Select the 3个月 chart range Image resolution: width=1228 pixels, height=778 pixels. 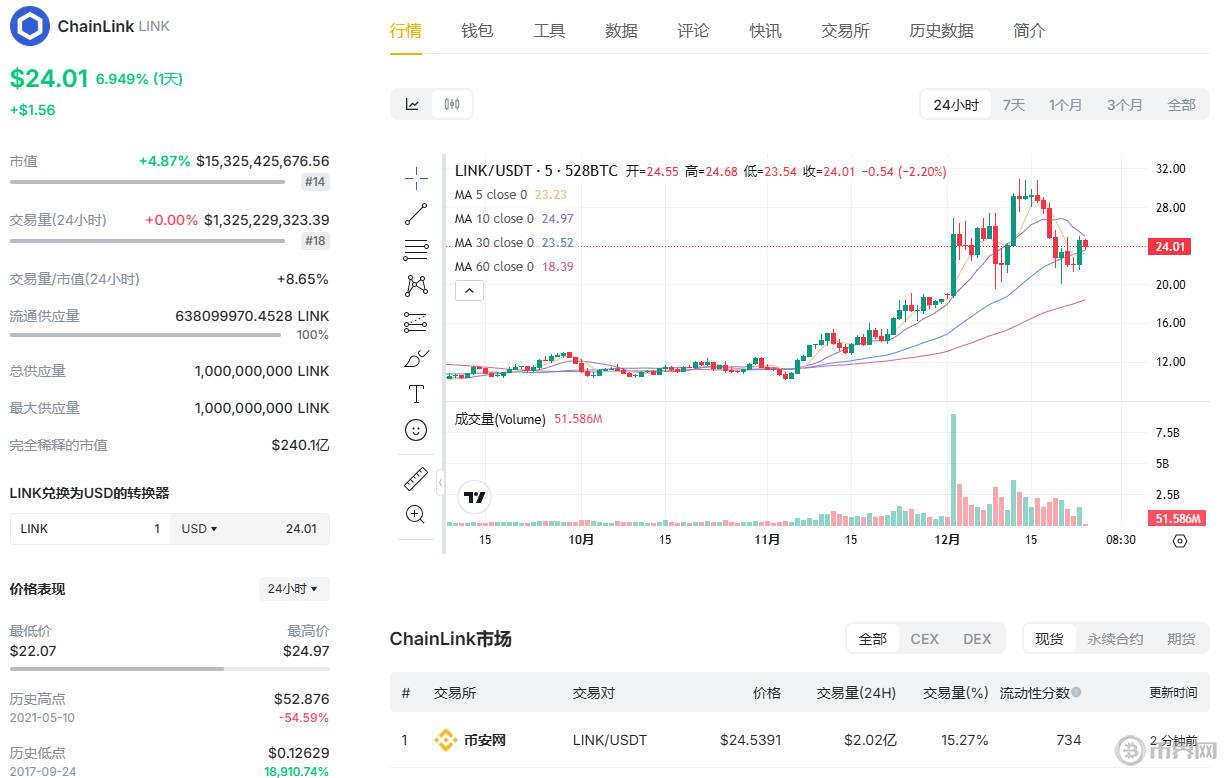pyautogui.click(x=1124, y=105)
